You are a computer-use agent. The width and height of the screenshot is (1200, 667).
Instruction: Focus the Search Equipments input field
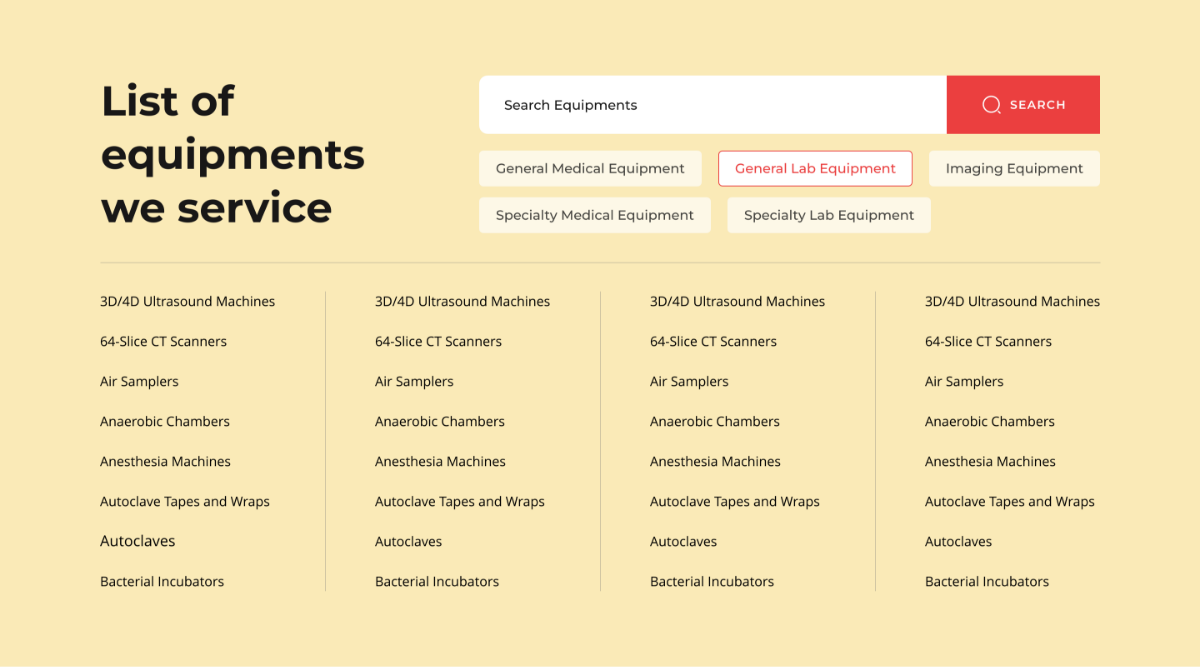click(x=713, y=105)
